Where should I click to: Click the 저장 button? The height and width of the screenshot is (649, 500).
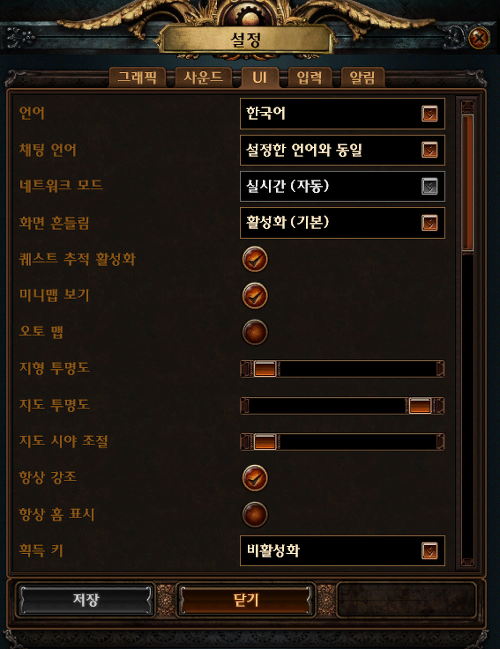coord(86,599)
